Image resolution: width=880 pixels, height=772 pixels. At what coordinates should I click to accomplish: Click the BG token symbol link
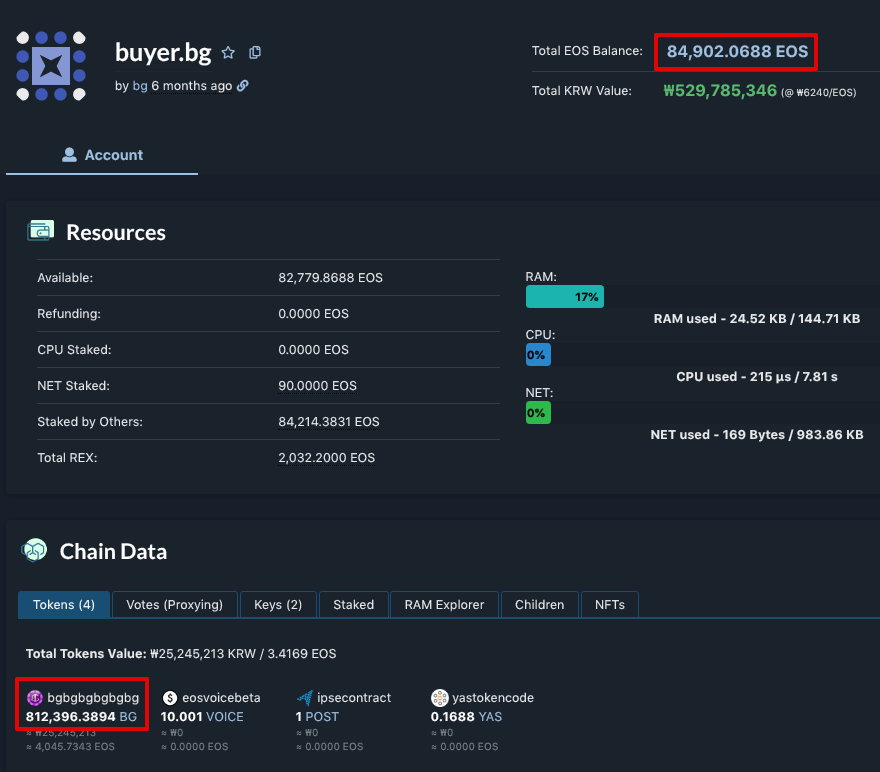click(128, 716)
